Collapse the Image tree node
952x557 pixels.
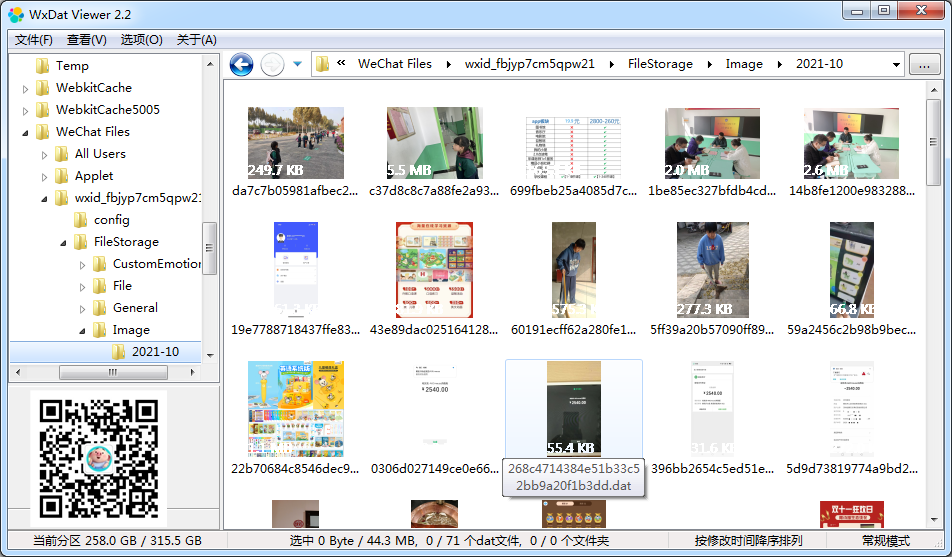[x=82, y=331]
